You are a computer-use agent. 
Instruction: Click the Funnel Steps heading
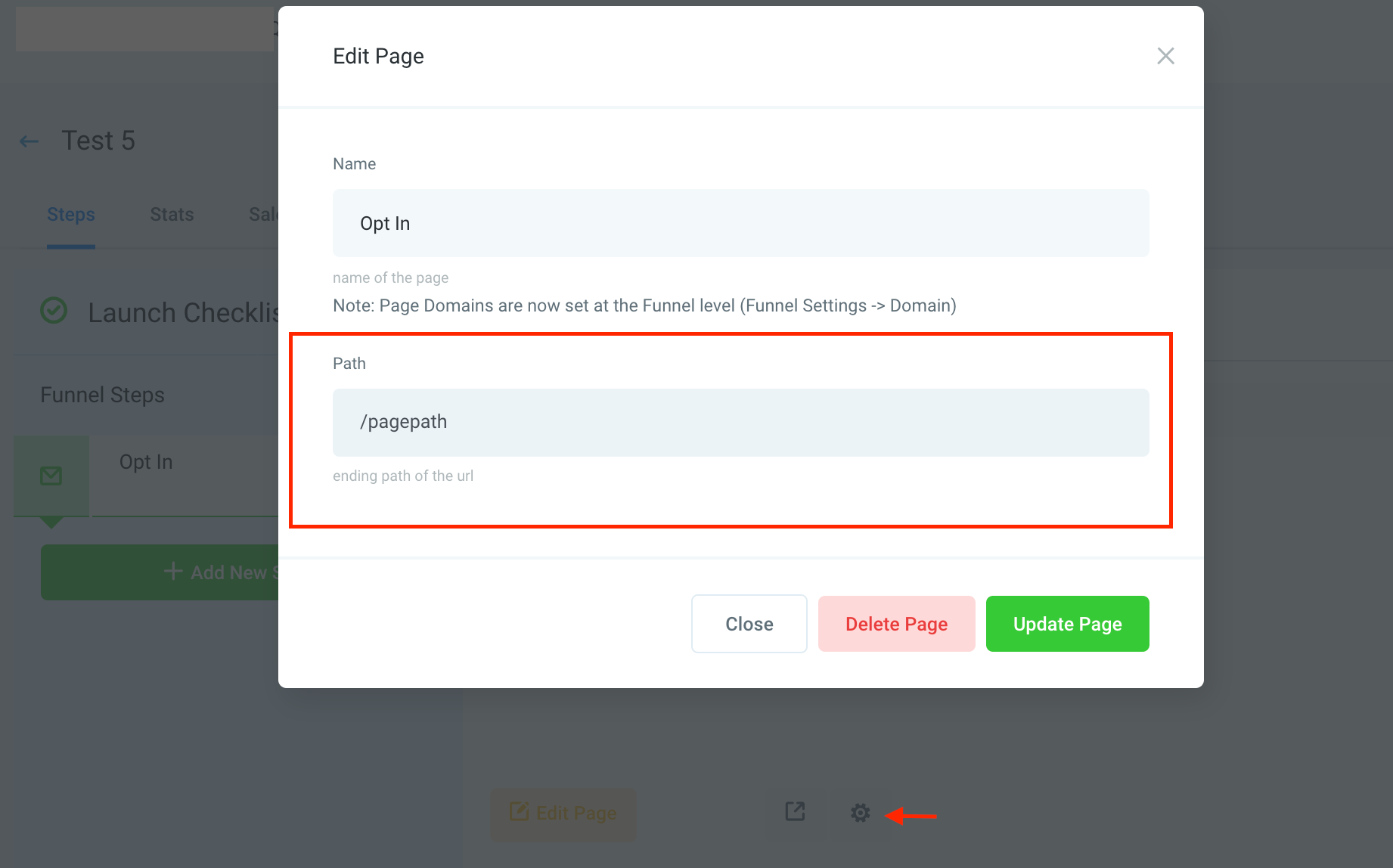102,395
